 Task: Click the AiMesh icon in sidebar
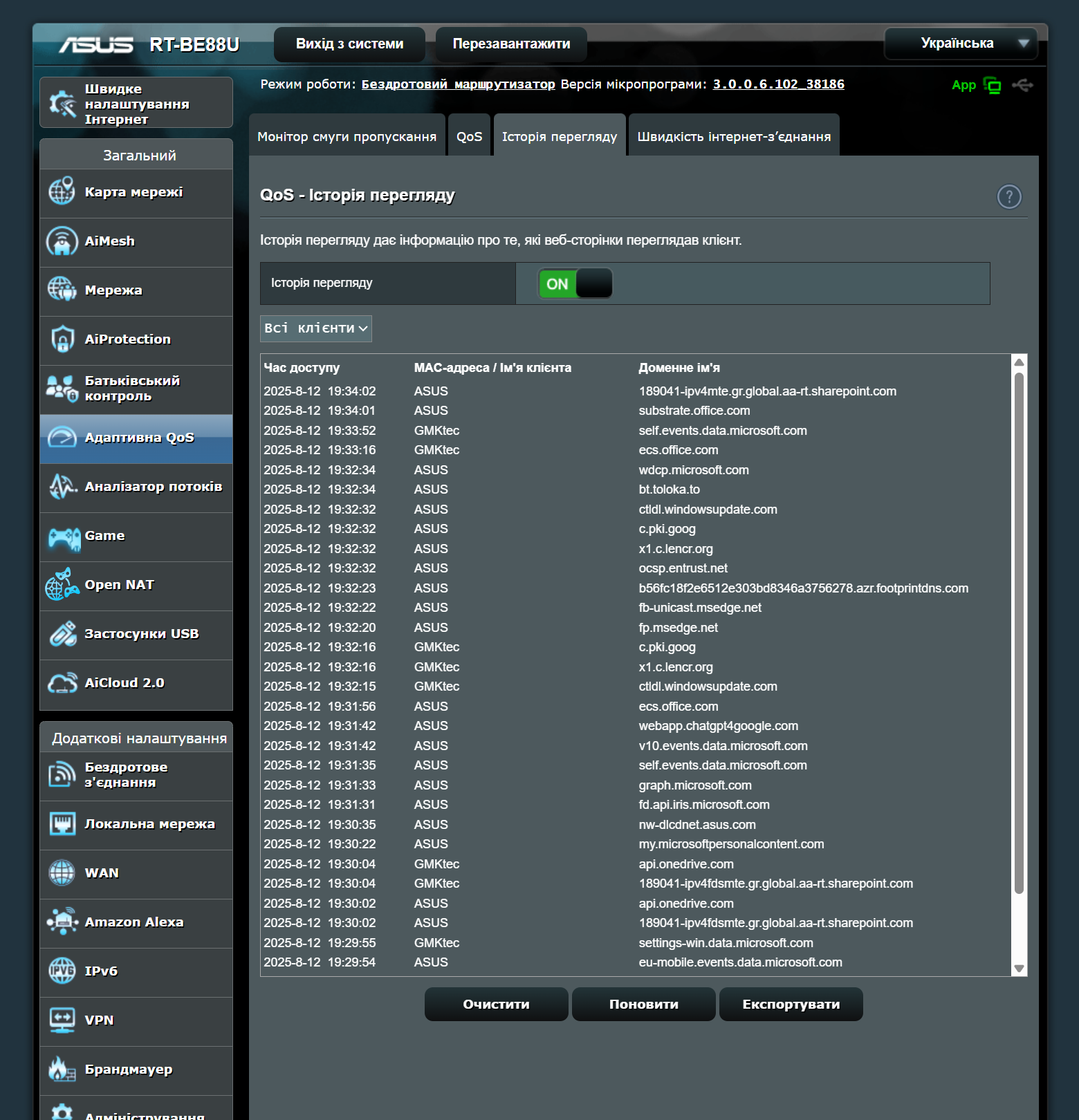coord(62,241)
